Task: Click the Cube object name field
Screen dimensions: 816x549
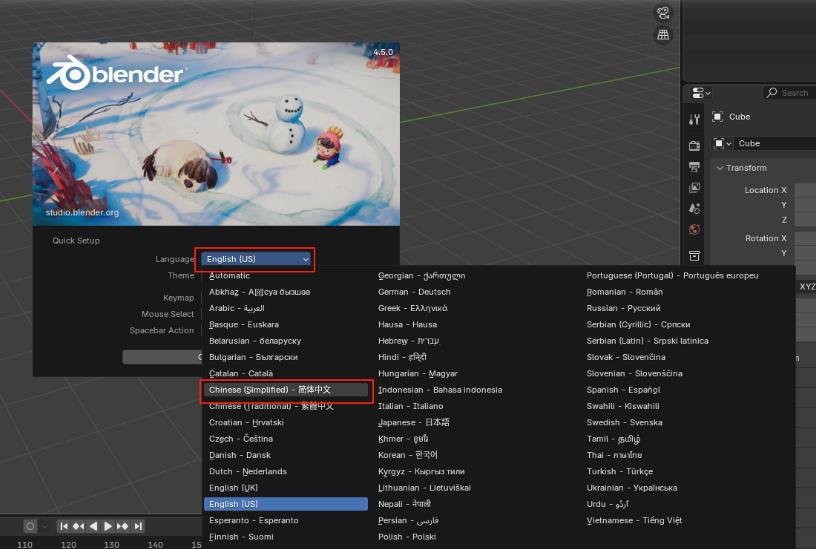Action: 776,143
